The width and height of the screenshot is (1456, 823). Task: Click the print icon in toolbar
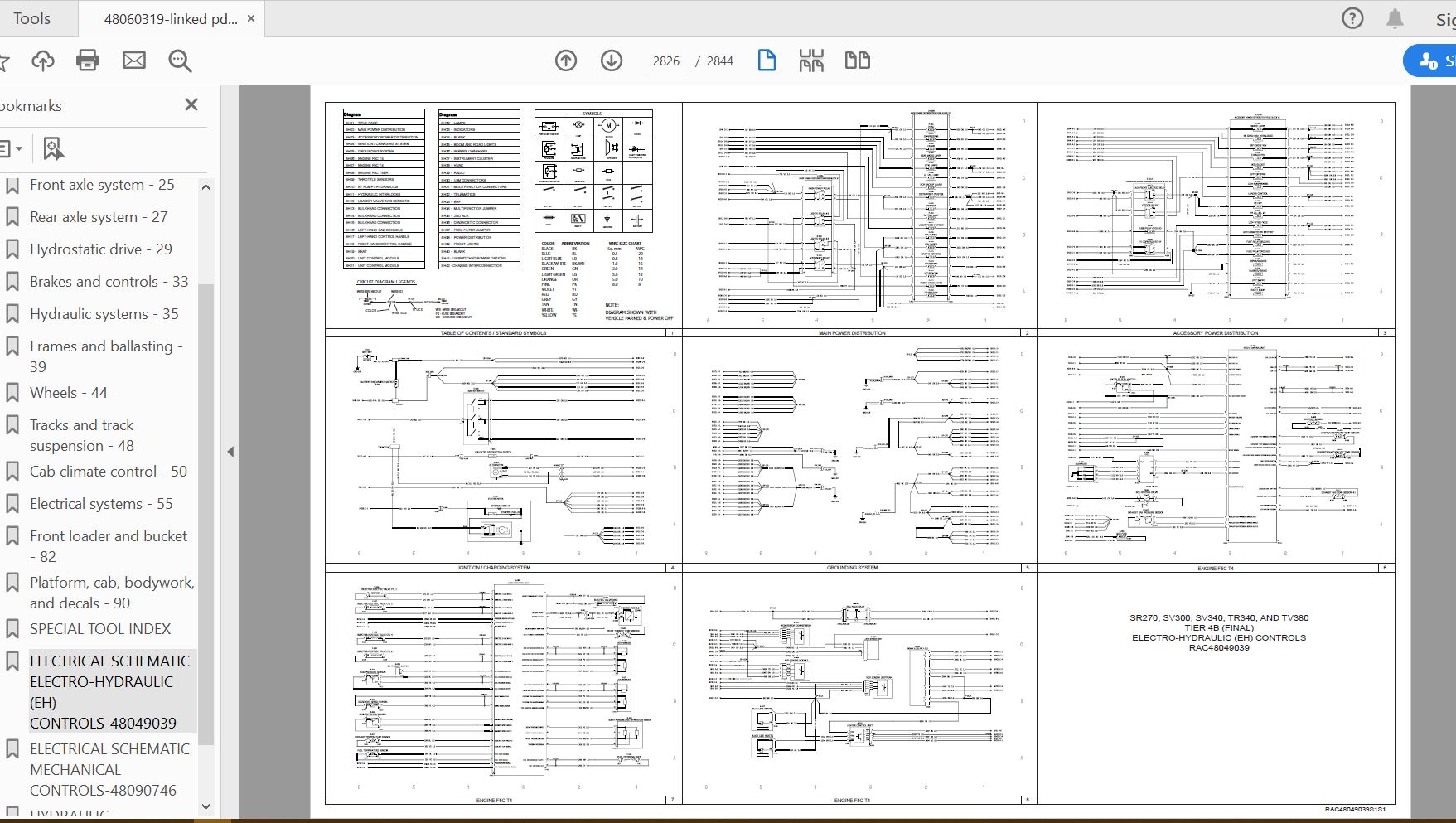87,61
